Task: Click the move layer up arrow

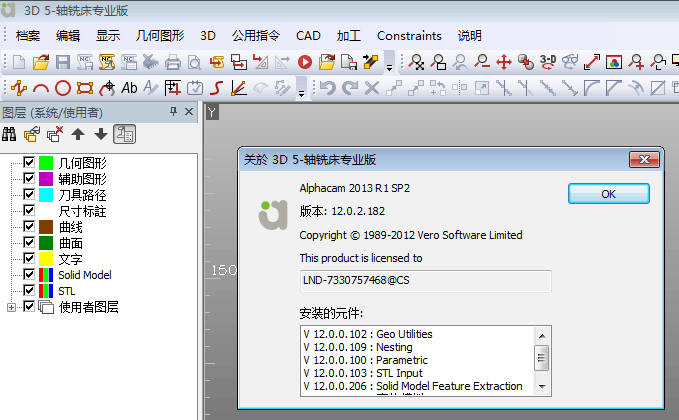Action: [x=78, y=134]
